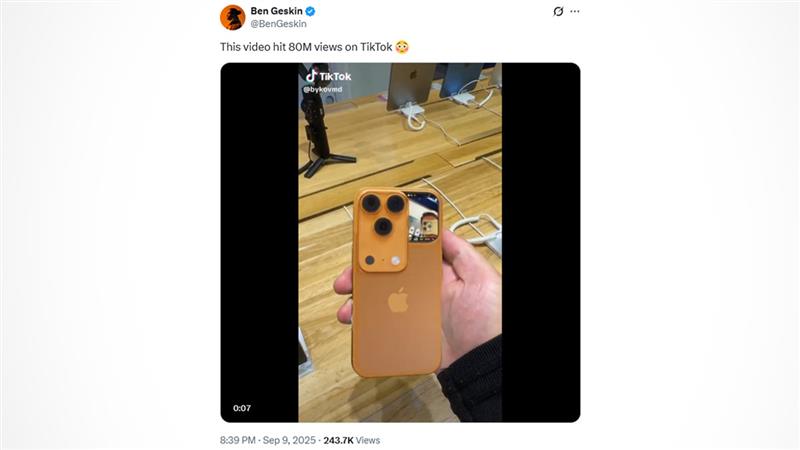The width and height of the screenshot is (800, 450).
Task: Click the Sep 9, 2025 date
Action: [289, 440]
